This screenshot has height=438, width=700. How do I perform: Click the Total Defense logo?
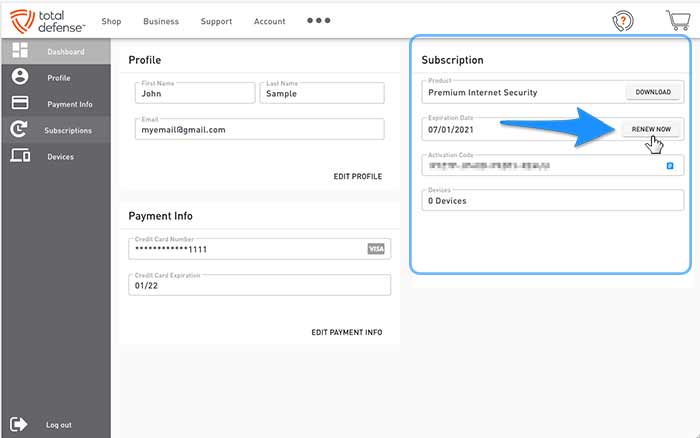click(x=47, y=21)
